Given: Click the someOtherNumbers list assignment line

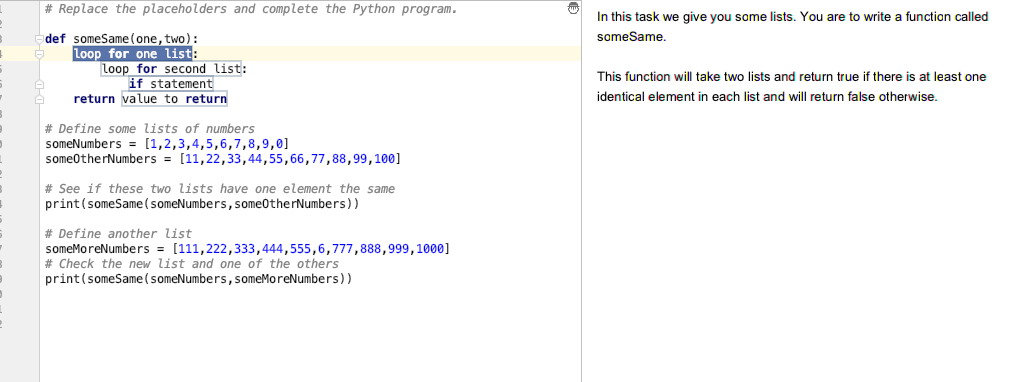Looking at the screenshot, I should [x=223, y=158].
